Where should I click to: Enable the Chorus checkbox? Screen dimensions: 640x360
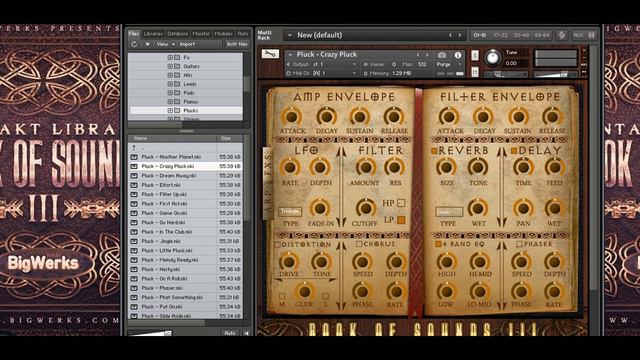(359, 244)
